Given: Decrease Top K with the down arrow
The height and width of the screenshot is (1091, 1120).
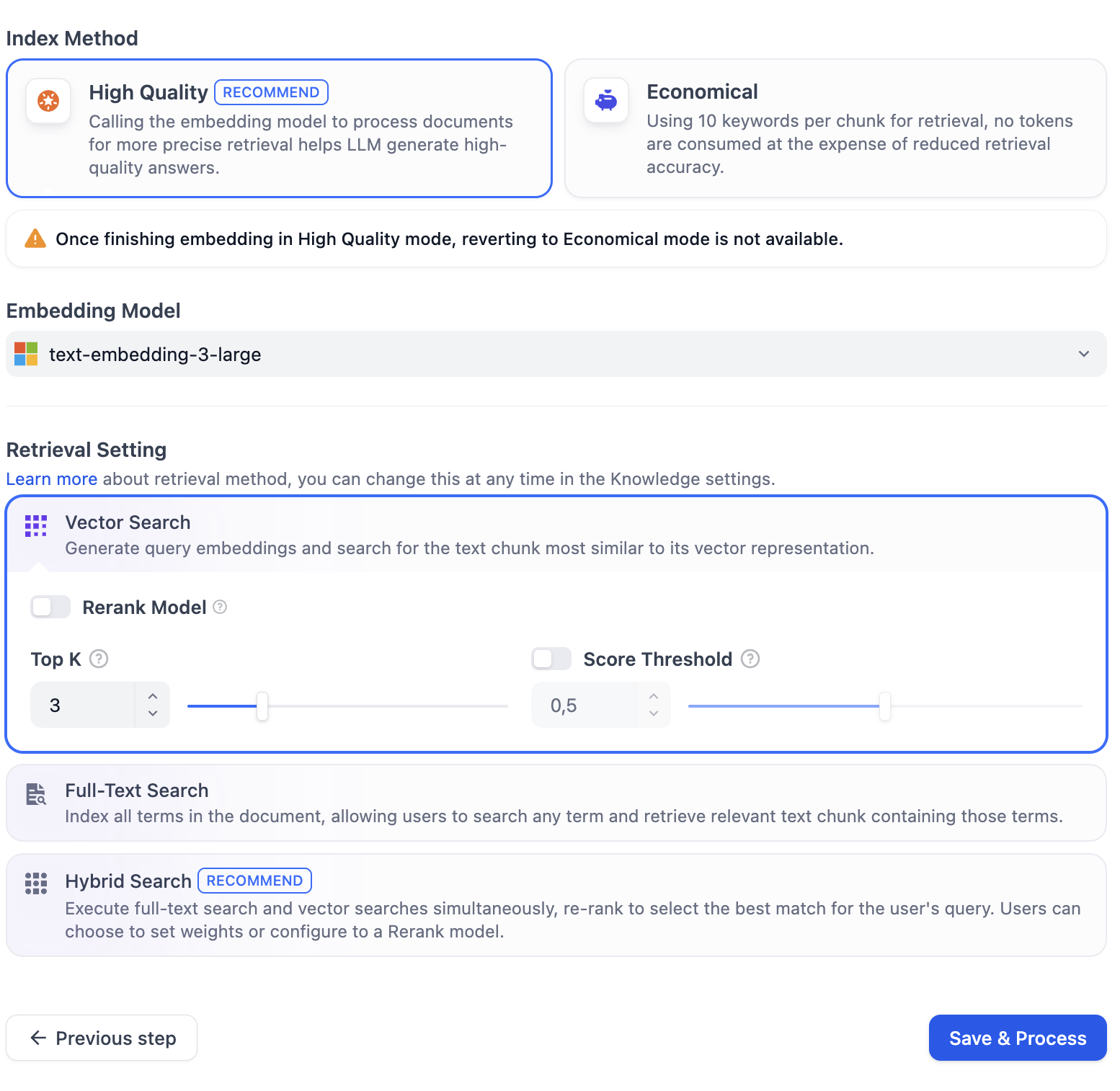Looking at the screenshot, I should point(153,713).
